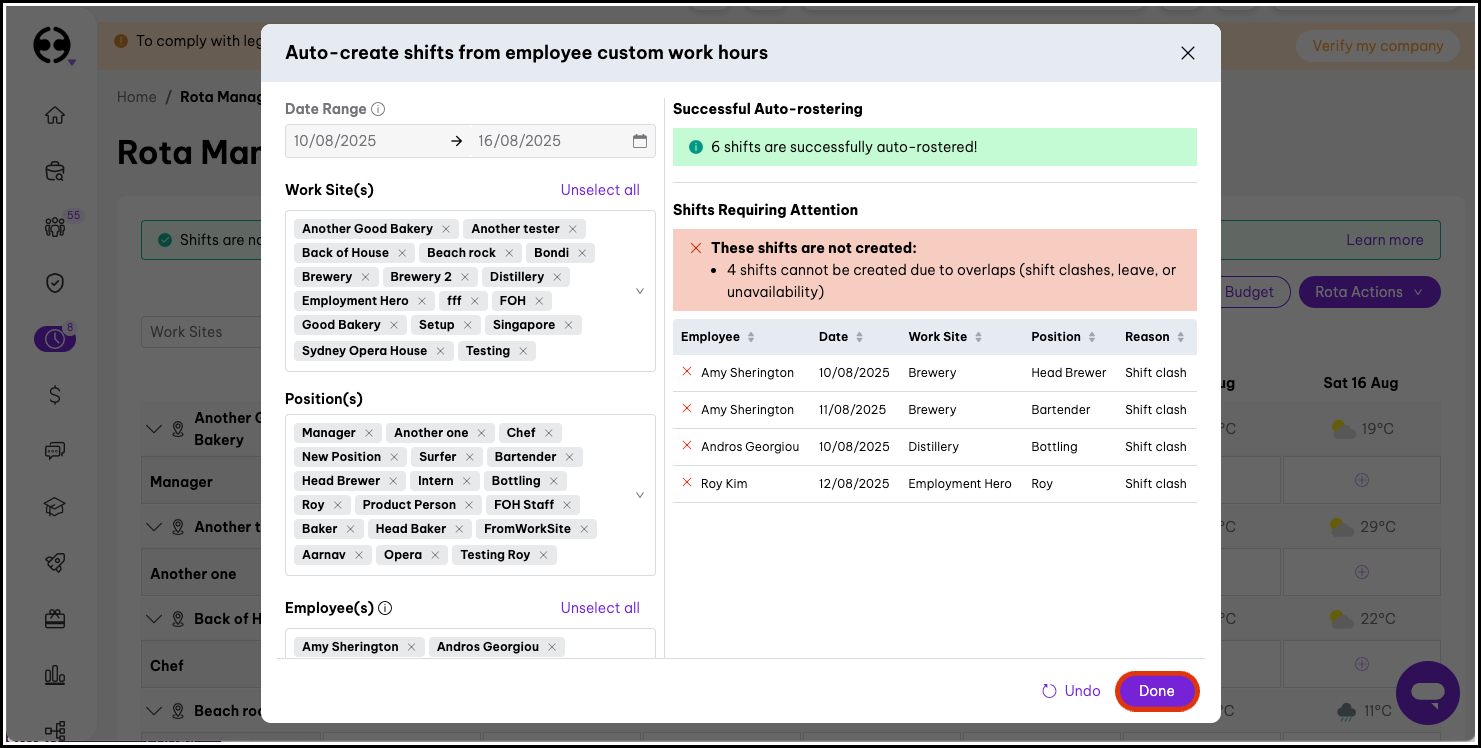Remove Amy Sherington from selected employees

tap(411, 647)
